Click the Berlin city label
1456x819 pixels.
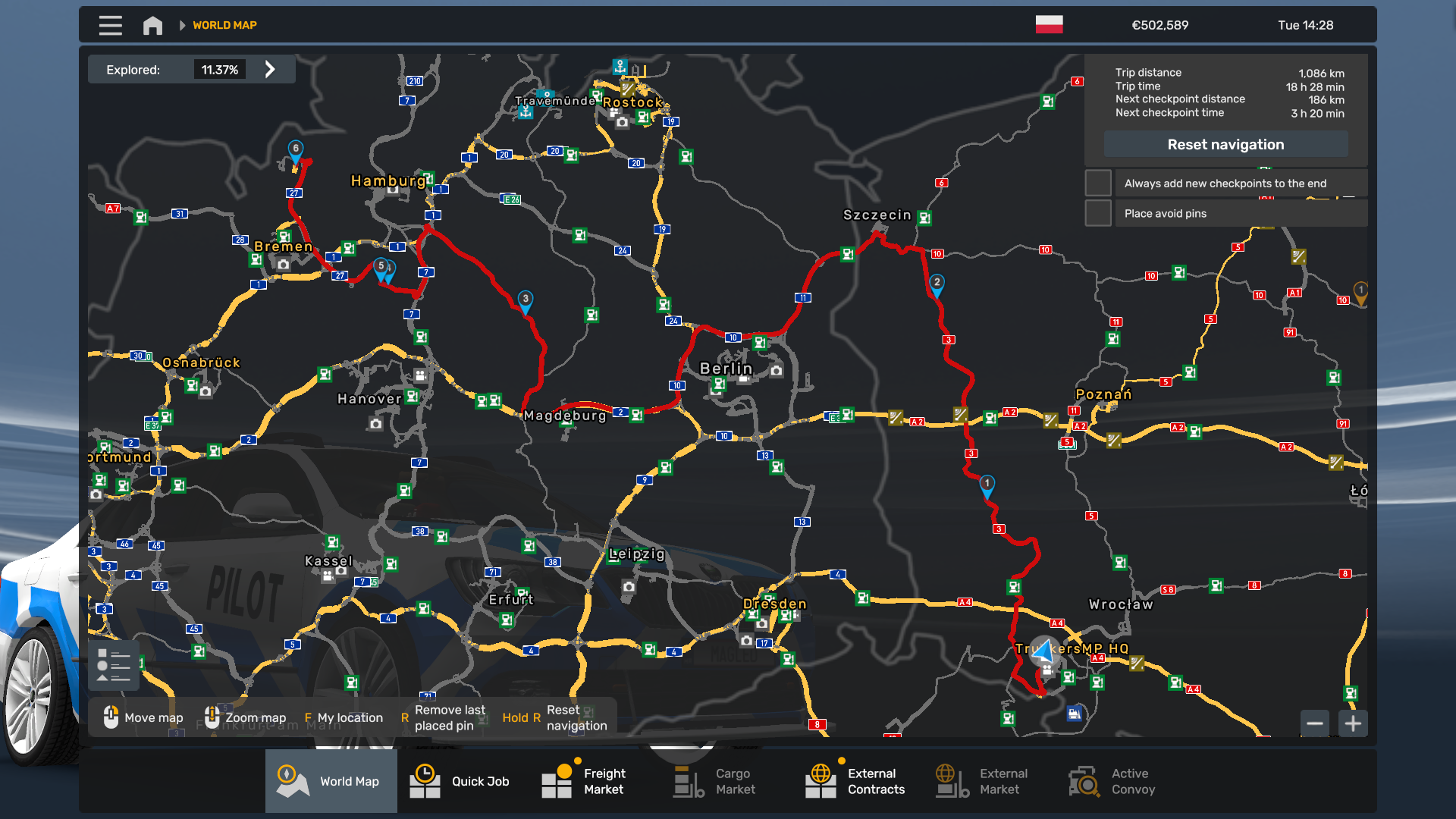(x=726, y=369)
